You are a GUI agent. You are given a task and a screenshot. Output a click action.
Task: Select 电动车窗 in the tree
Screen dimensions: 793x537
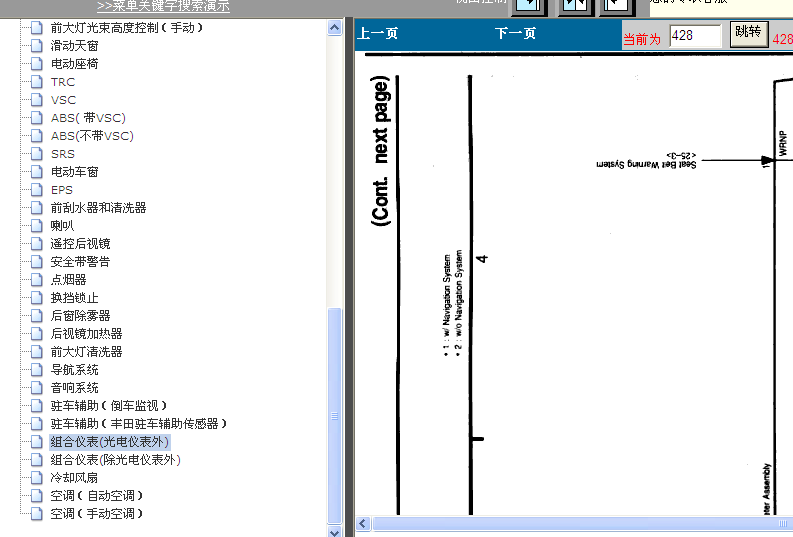click(74, 172)
